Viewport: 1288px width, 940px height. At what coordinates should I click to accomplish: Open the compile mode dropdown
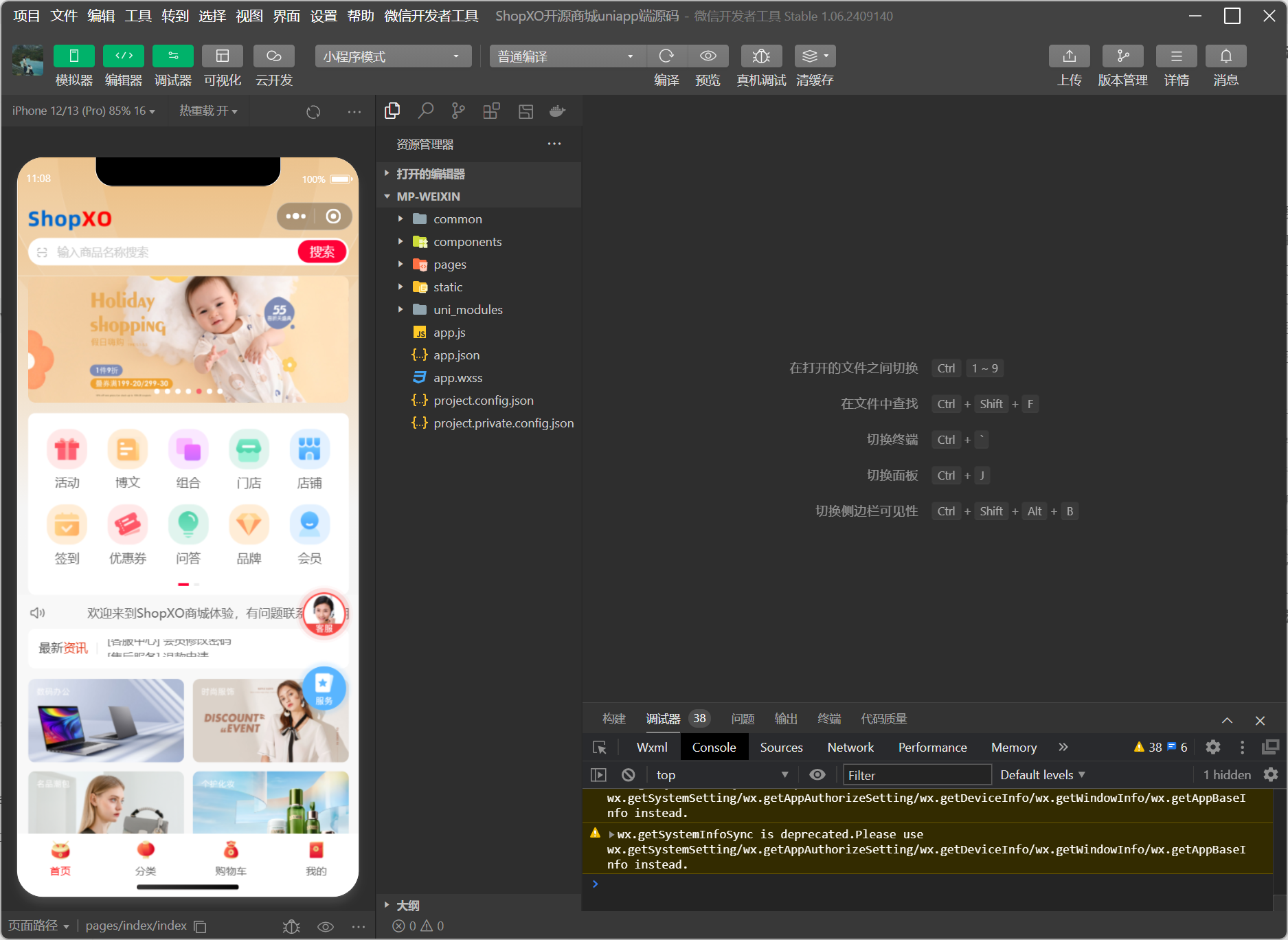(567, 56)
